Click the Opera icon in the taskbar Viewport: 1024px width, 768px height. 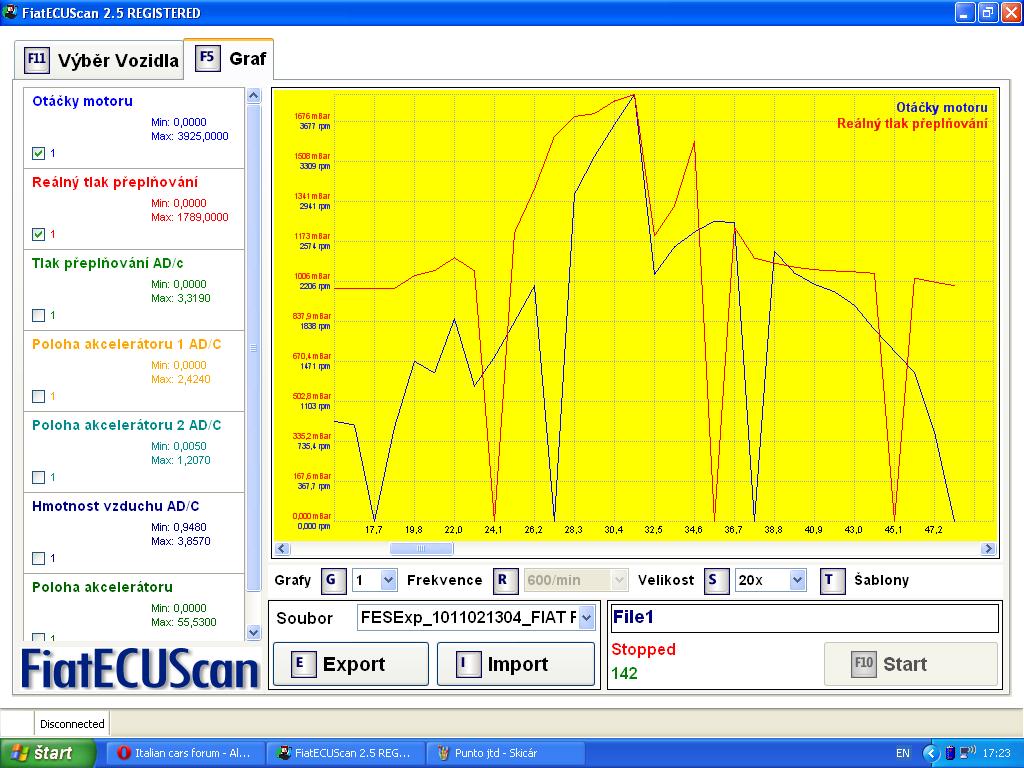pos(123,753)
